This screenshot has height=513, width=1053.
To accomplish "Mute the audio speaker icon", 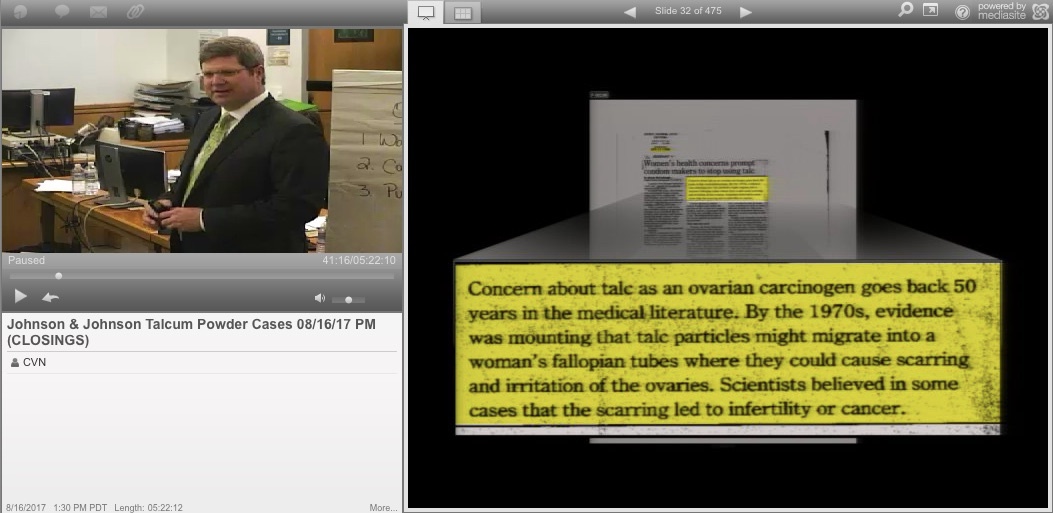I will coord(320,299).
